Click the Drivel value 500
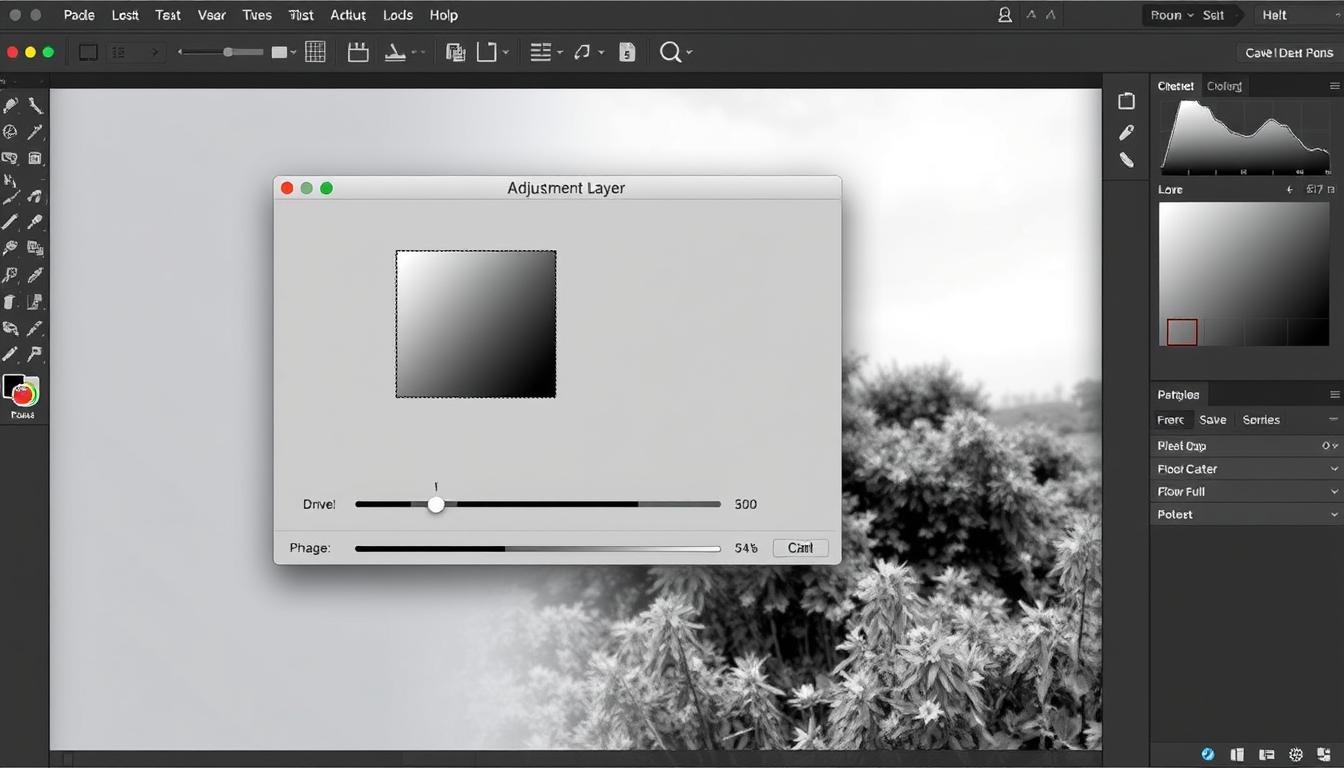Image resolution: width=1344 pixels, height=768 pixels. (746, 505)
